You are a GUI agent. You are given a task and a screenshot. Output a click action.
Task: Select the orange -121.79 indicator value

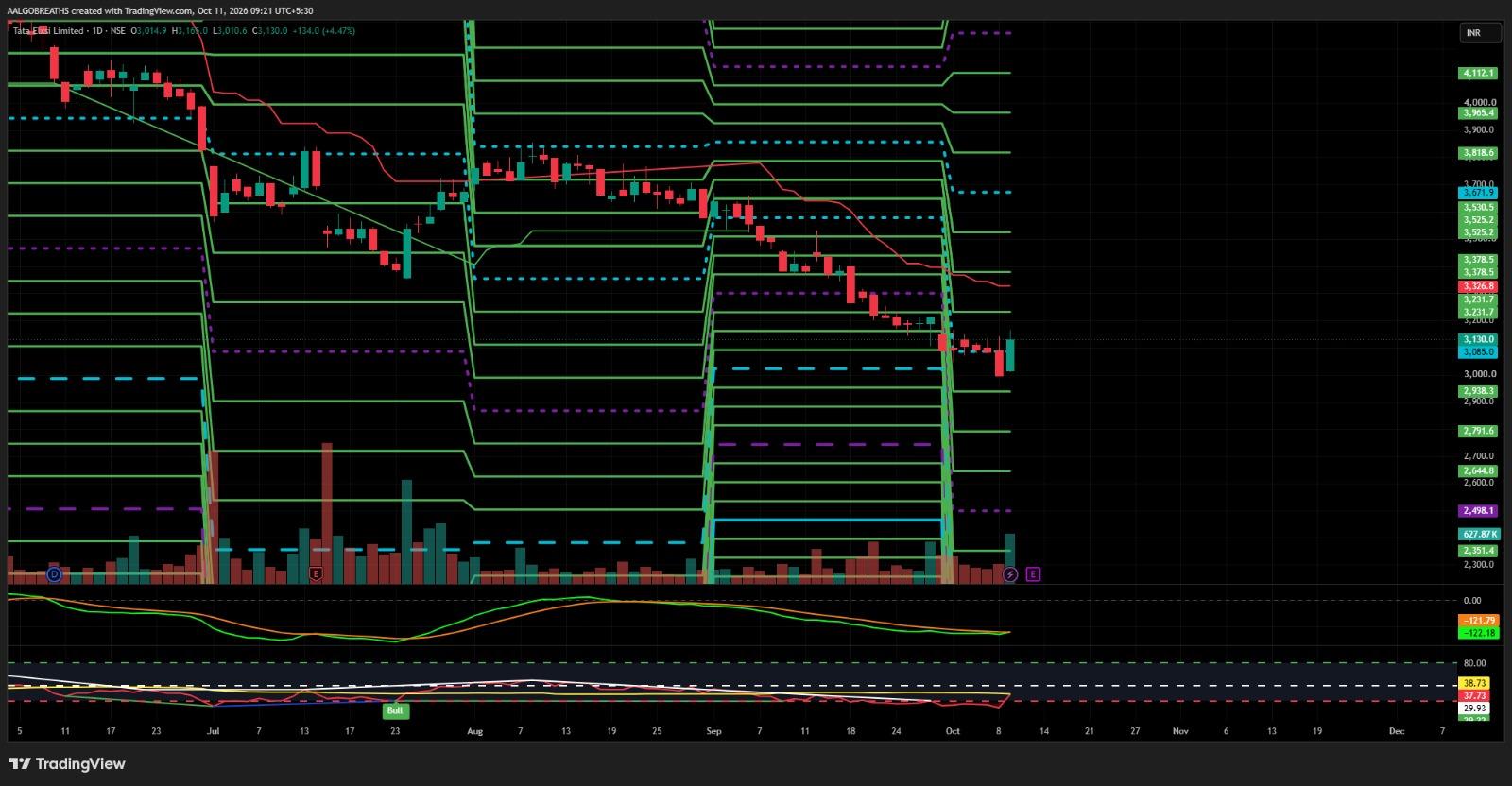(1479, 621)
